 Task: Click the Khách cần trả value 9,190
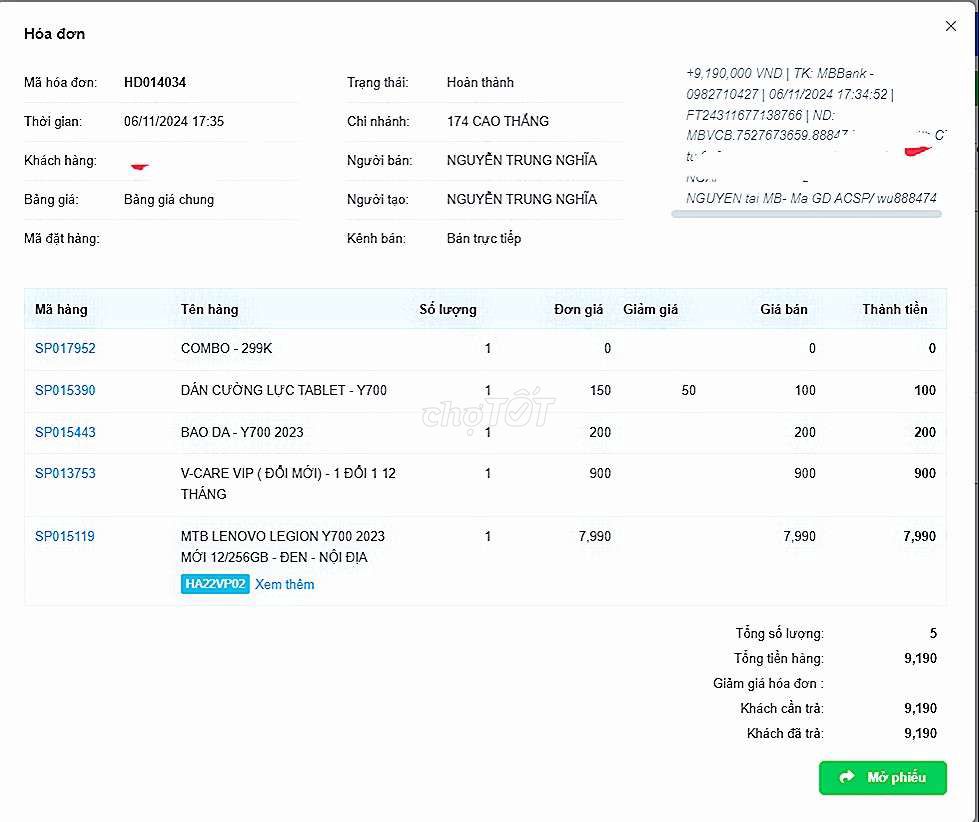pyautogui.click(x=920, y=708)
